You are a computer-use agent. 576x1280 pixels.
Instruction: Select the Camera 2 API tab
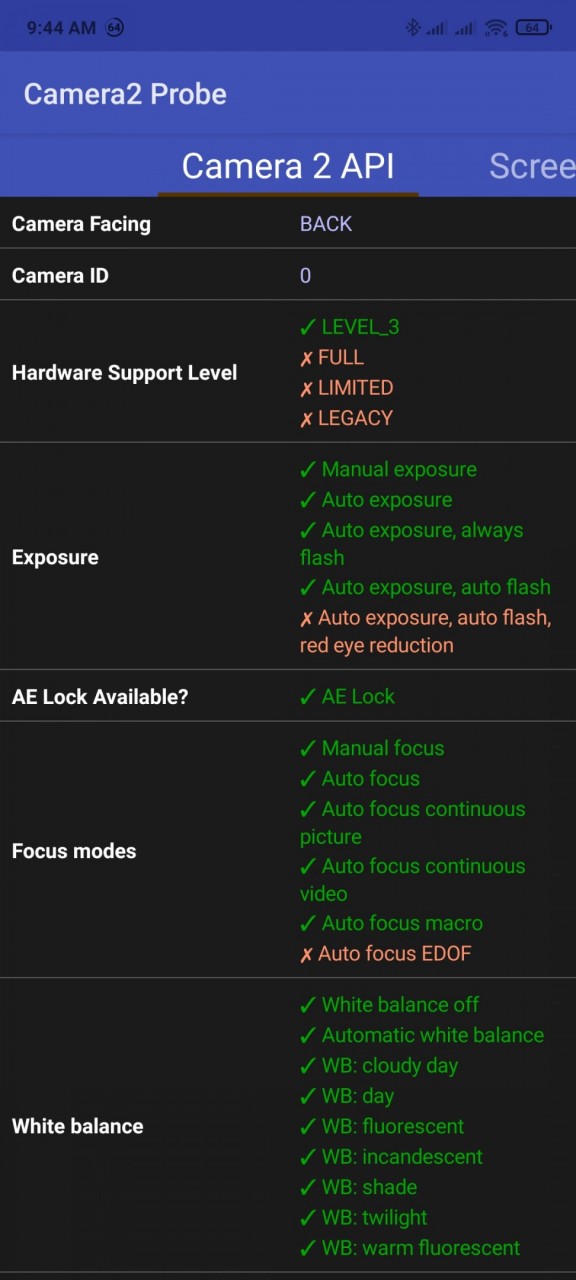point(288,166)
